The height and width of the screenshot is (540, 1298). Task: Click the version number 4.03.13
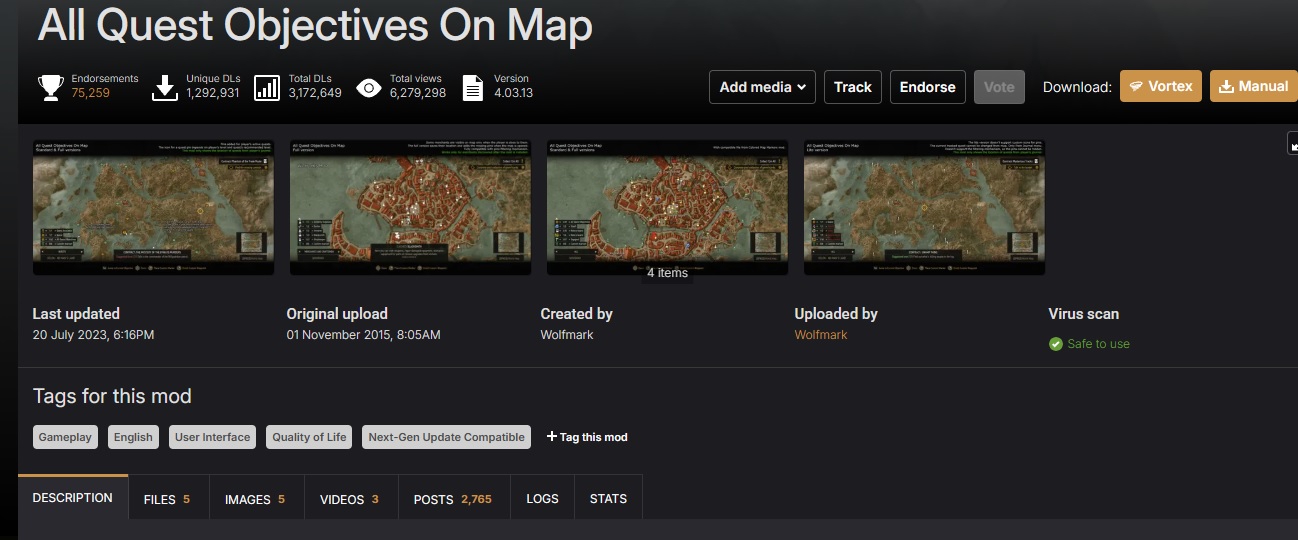(x=513, y=93)
